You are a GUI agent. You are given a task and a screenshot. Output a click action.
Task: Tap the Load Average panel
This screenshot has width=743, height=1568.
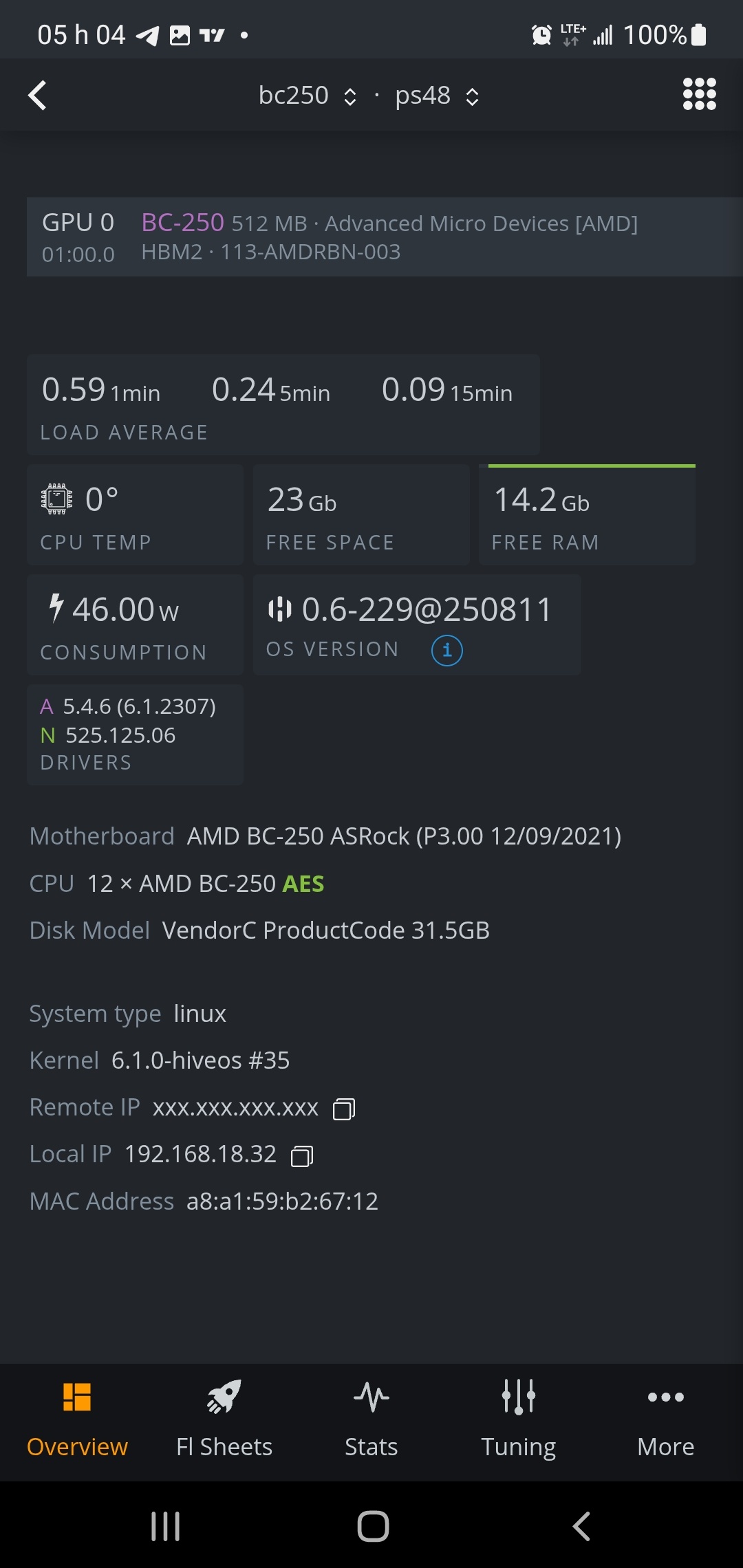(283, 405)
